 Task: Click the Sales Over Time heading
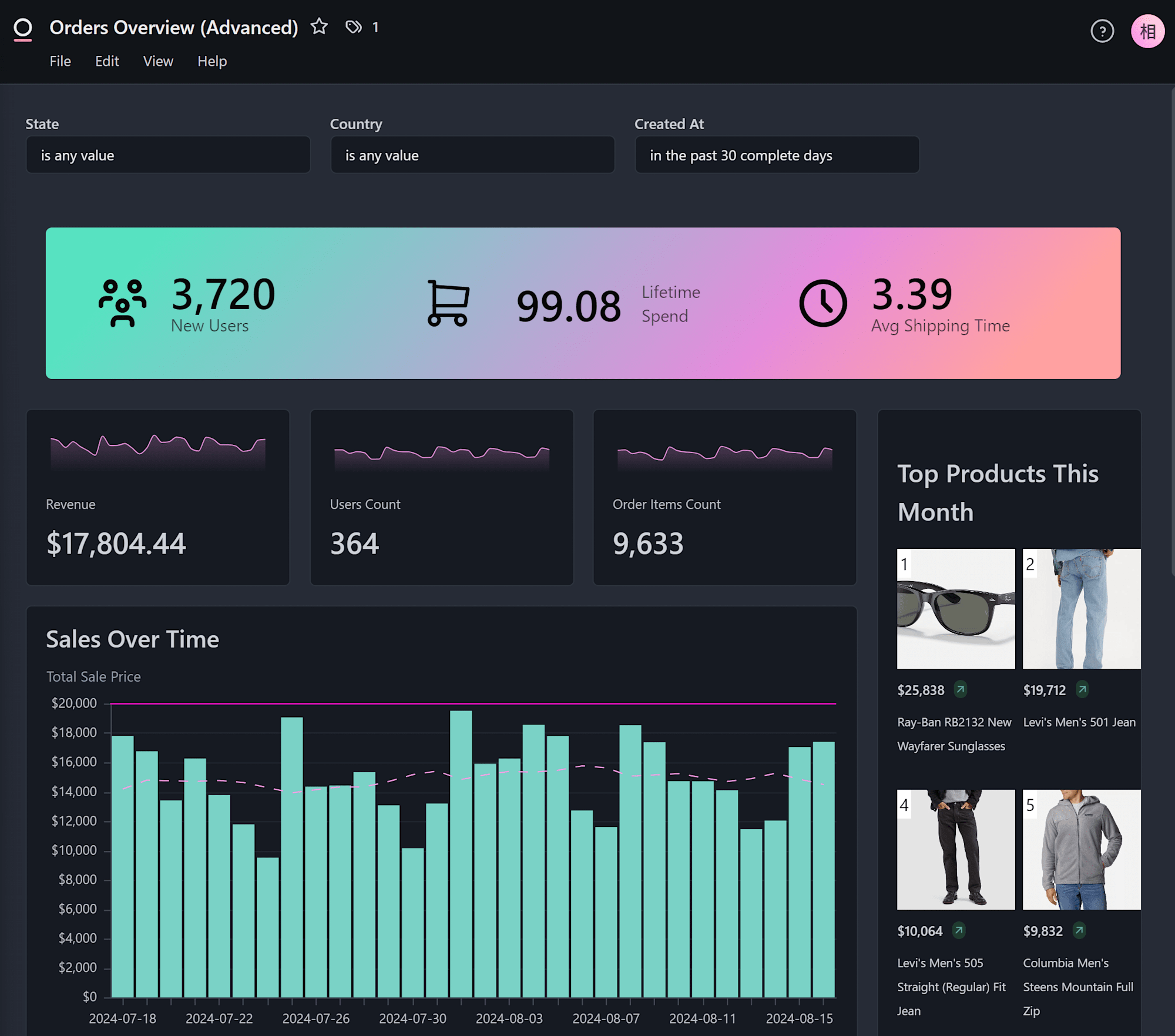point(133,639)
